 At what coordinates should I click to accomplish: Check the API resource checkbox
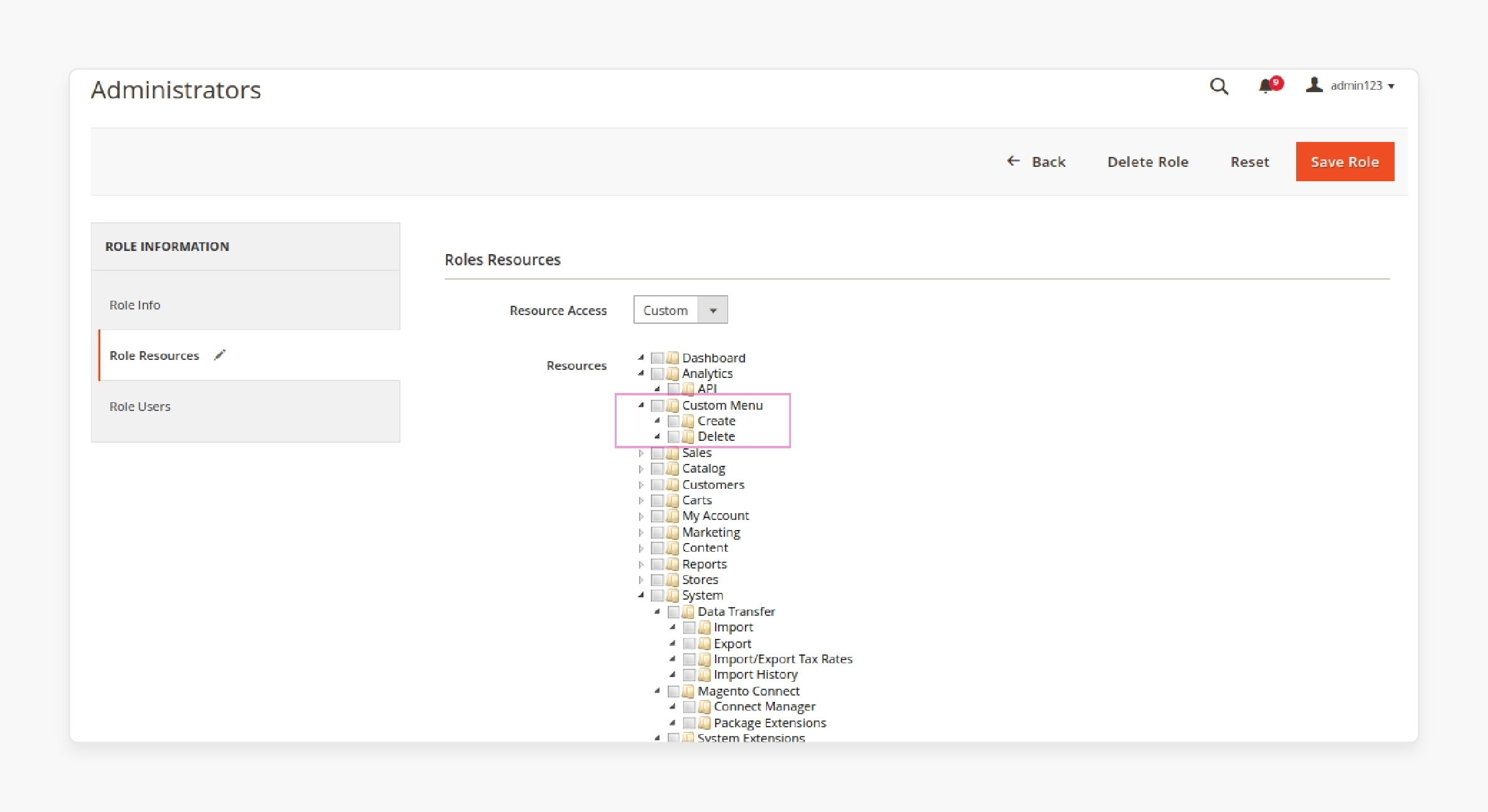coord(673,389)
